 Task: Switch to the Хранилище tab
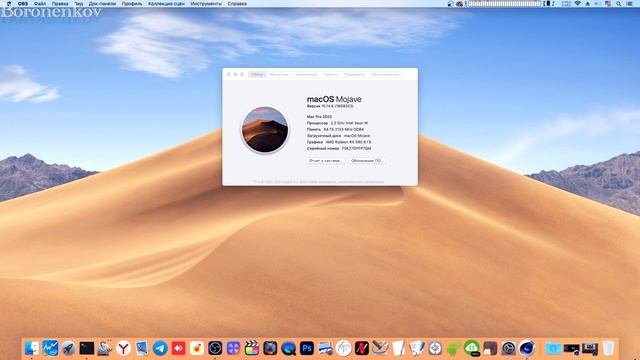tap(306, 74)
